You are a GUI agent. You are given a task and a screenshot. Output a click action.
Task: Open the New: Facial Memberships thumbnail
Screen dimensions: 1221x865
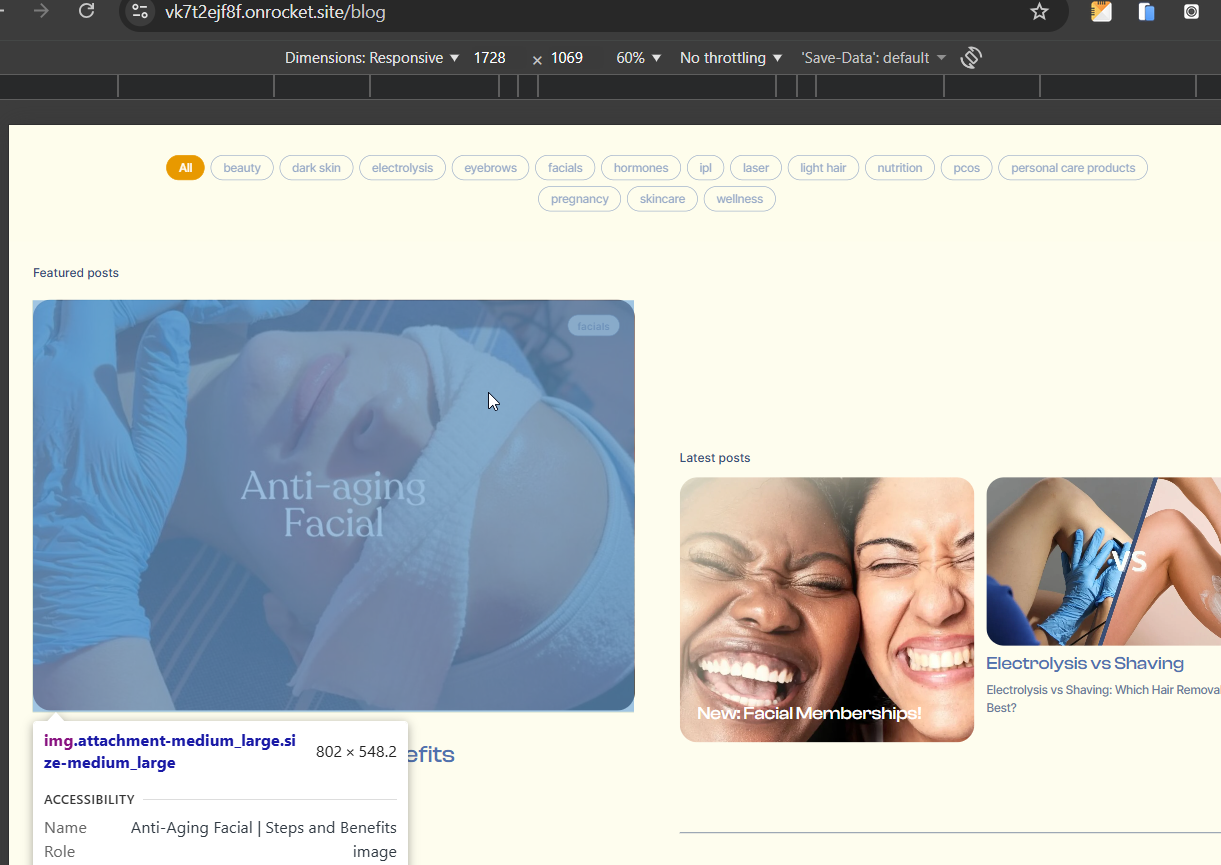[x=827, y=609]
